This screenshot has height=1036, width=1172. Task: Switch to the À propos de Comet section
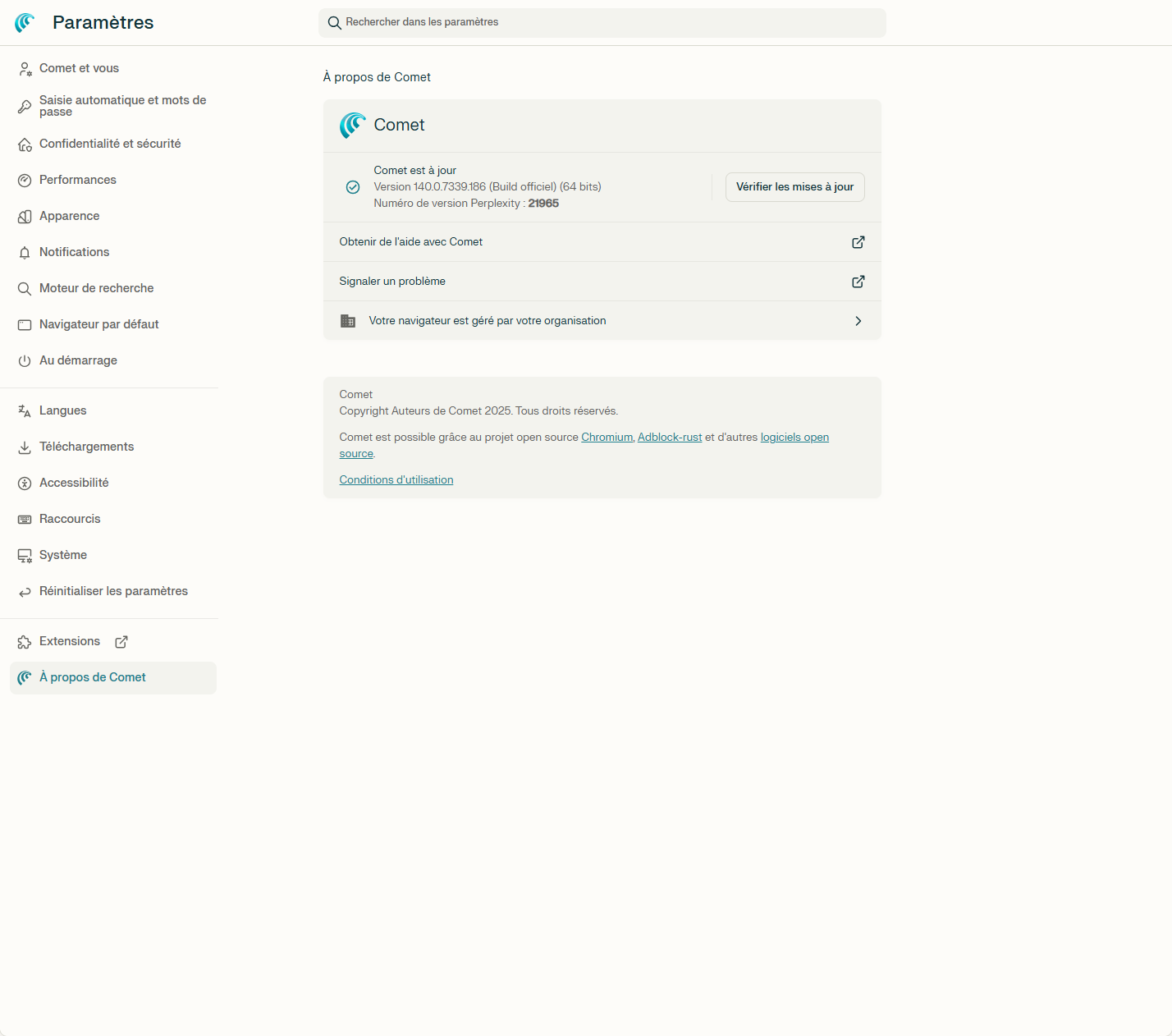[92, 677]
